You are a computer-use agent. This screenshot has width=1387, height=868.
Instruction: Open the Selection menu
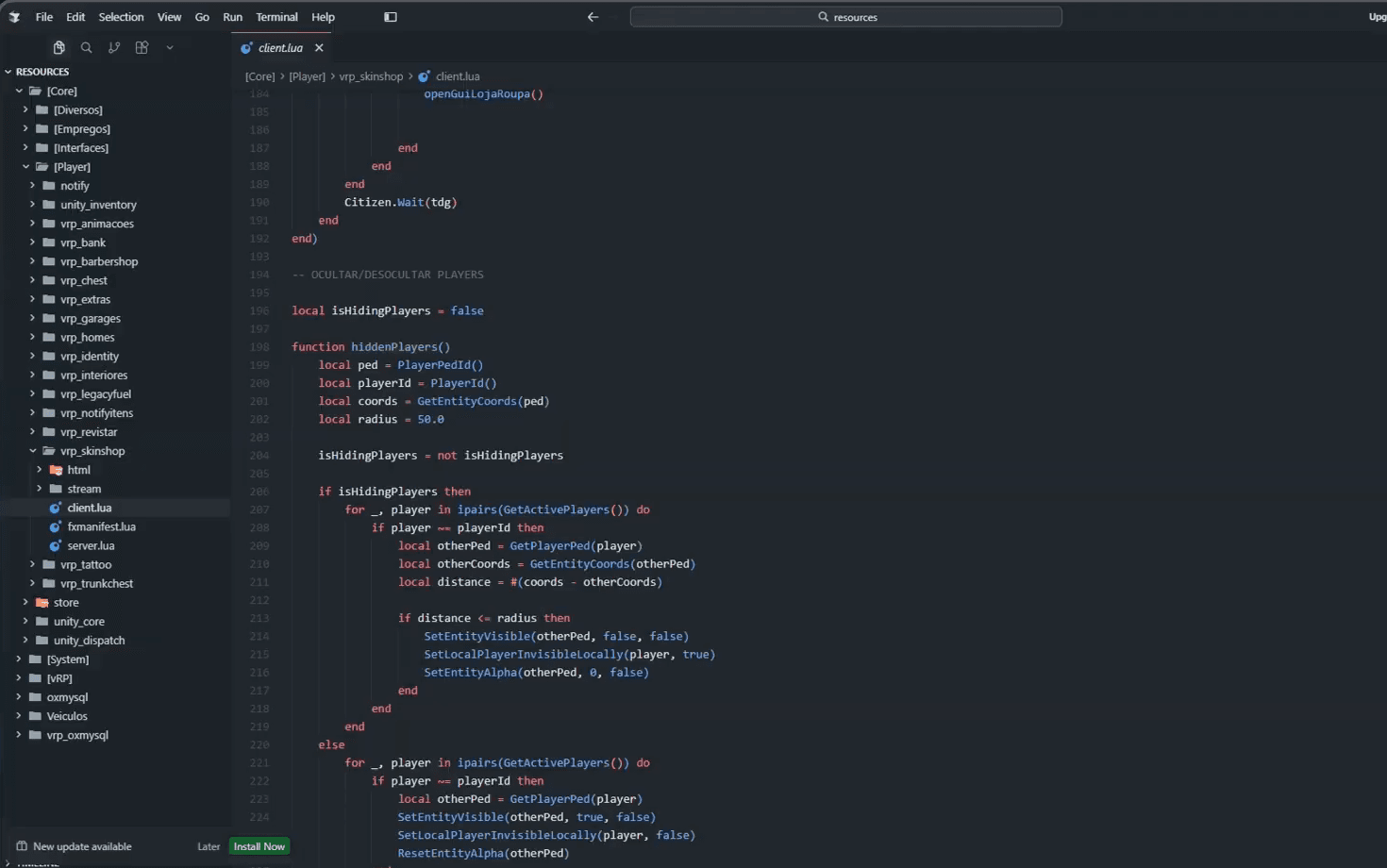tap(121, 17)
